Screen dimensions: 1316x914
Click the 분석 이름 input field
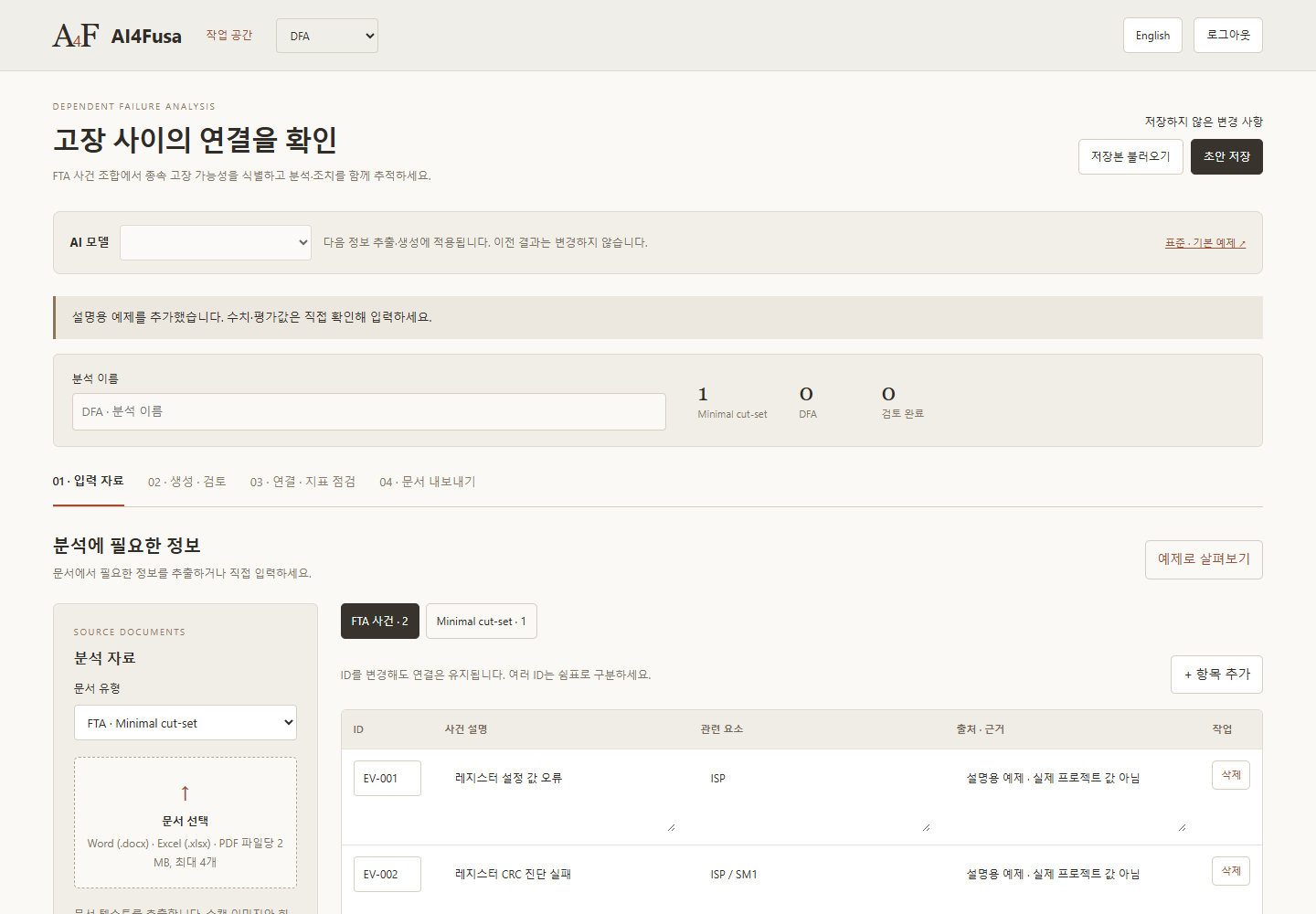click(x=369, y=411)
